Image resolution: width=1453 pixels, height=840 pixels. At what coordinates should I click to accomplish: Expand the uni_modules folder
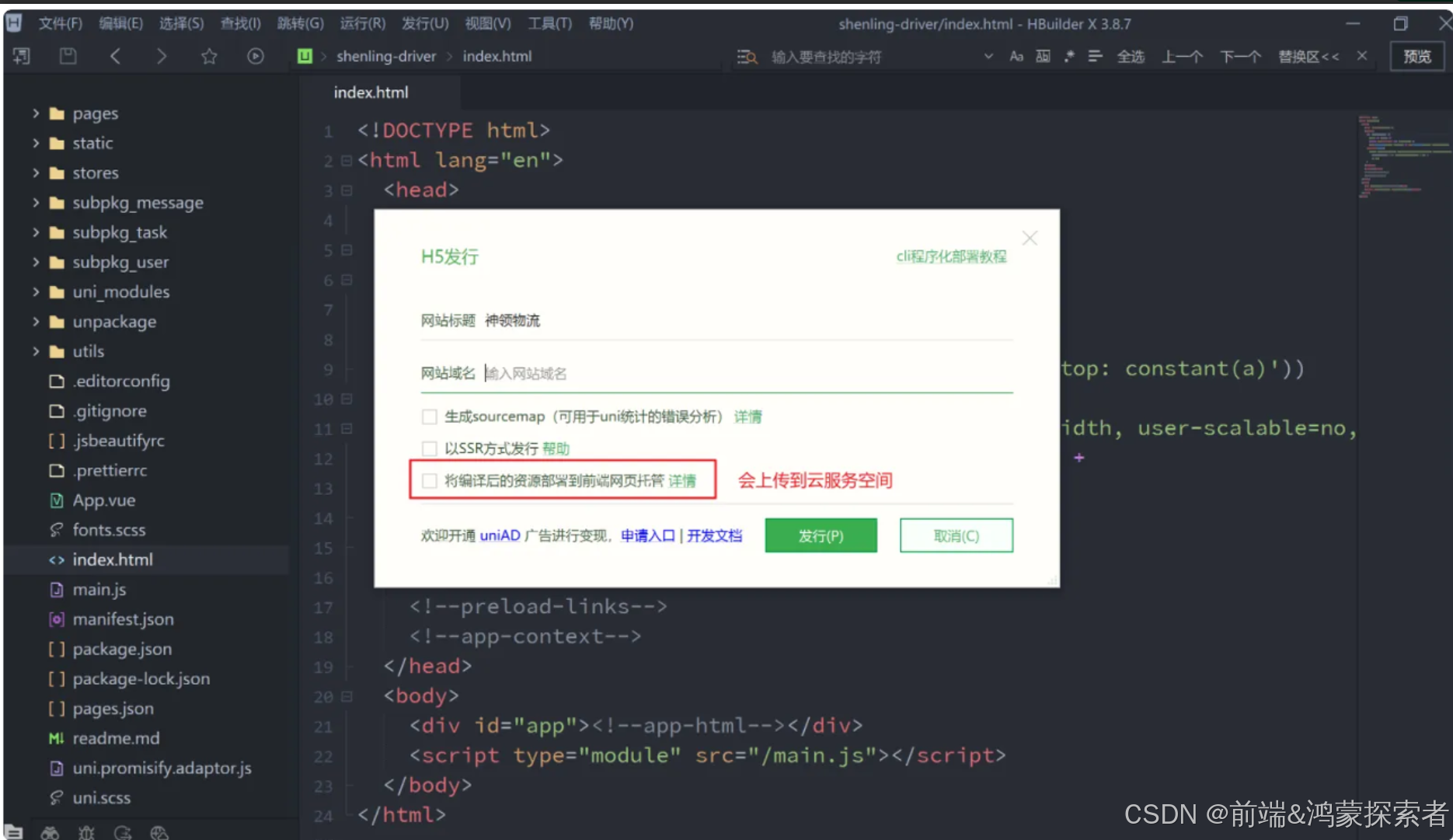(36, 292)
